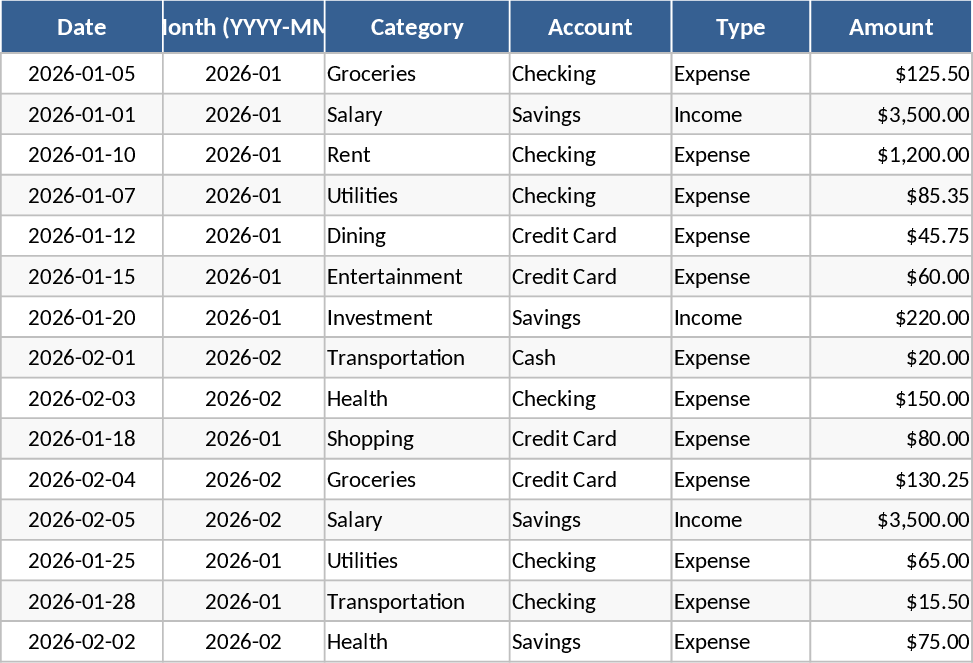Click the $220.00 amount cell
The height and width of the screenshot is (663, 973).
coord(891,318)
